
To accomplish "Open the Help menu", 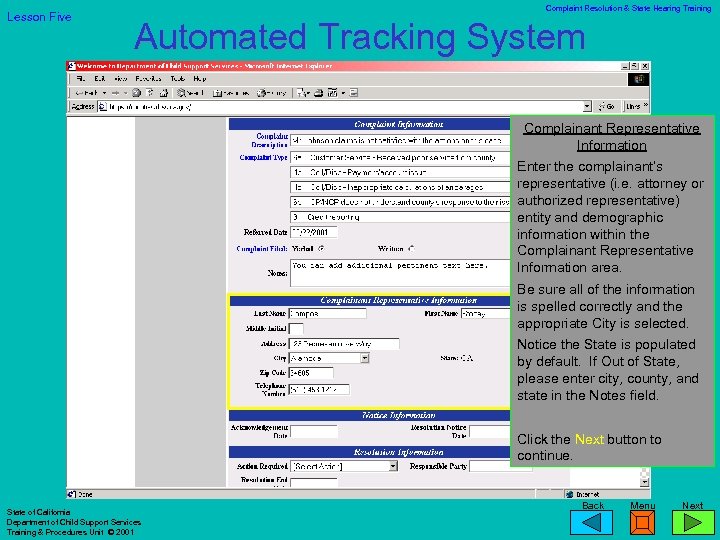I will click(x=200, y=79).
